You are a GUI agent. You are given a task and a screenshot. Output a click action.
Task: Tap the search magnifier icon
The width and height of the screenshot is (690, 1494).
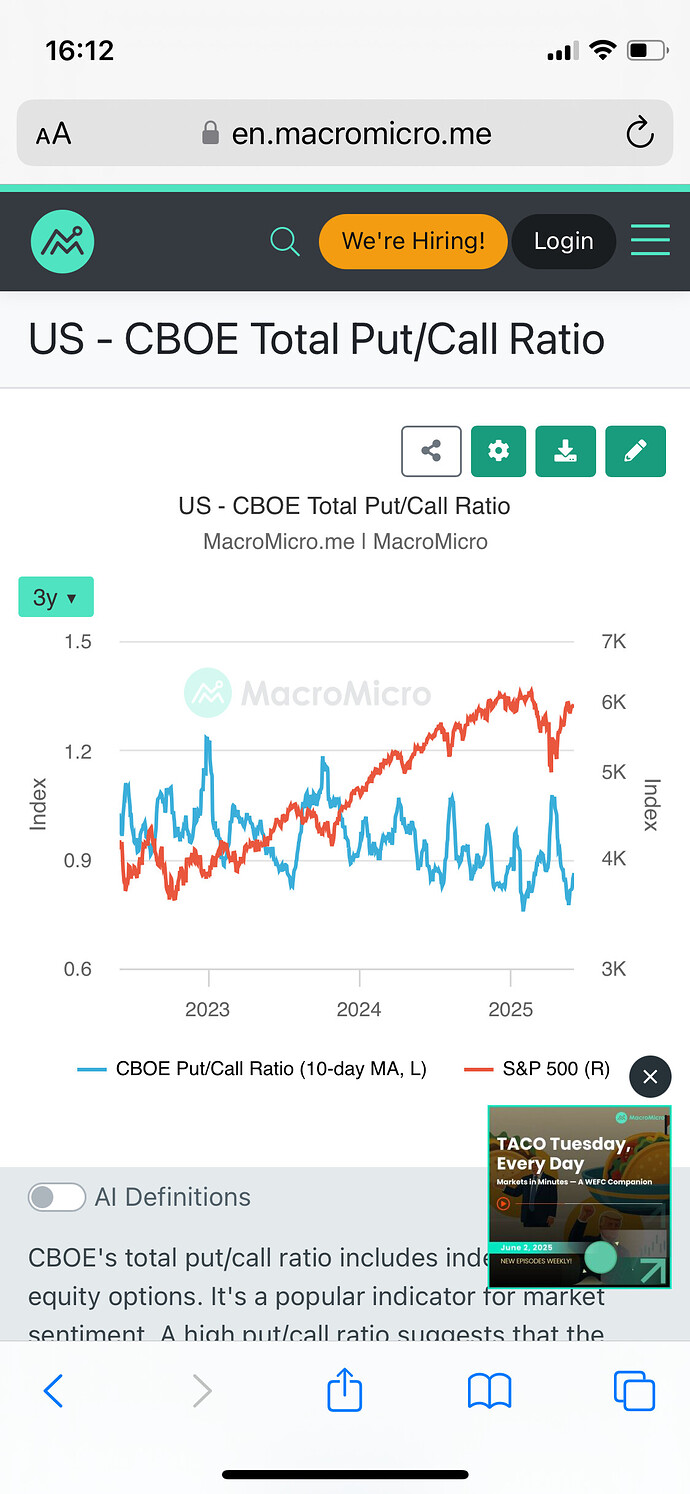pos(285,241)
